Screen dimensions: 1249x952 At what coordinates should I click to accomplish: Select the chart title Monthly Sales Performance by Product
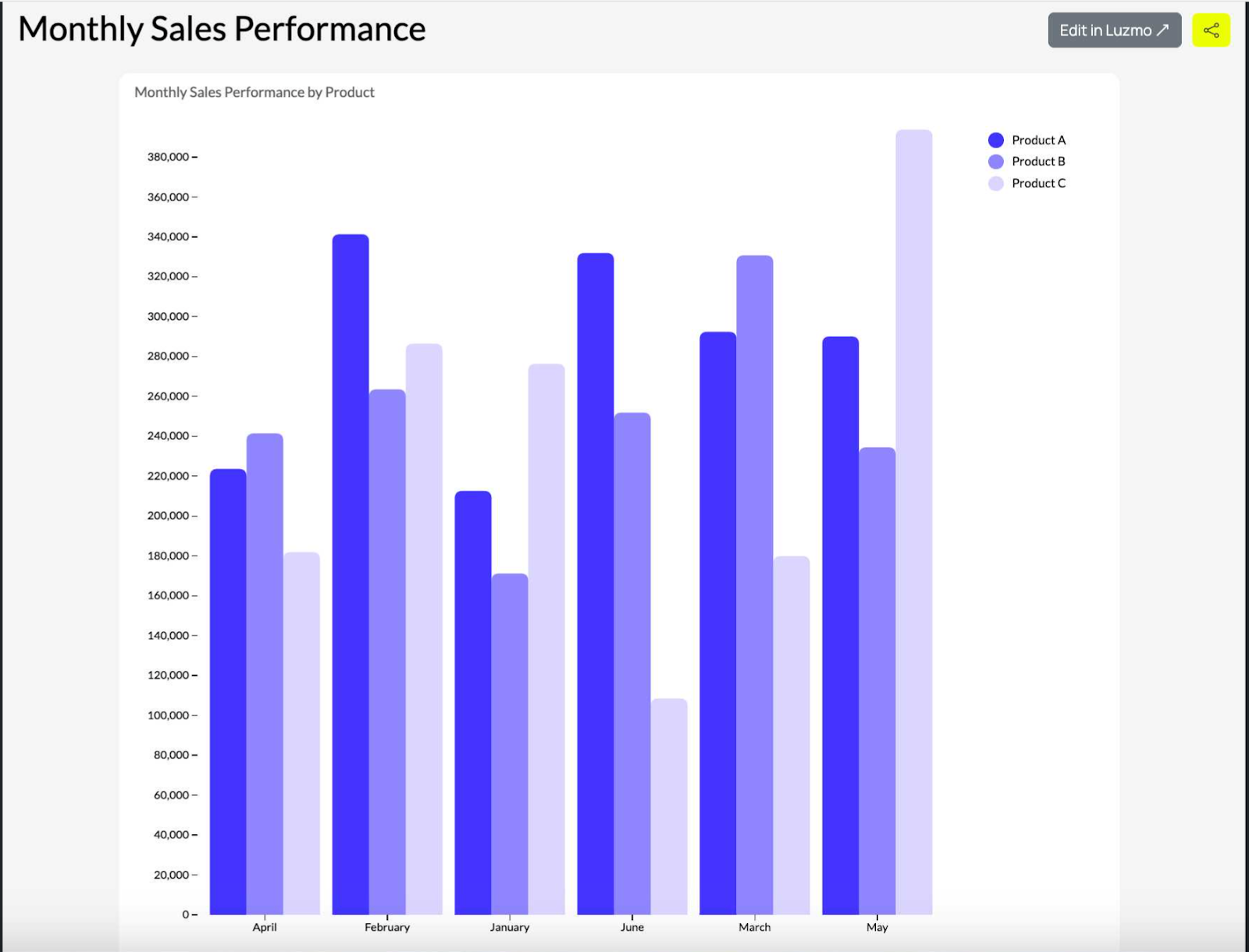[254, 91]
